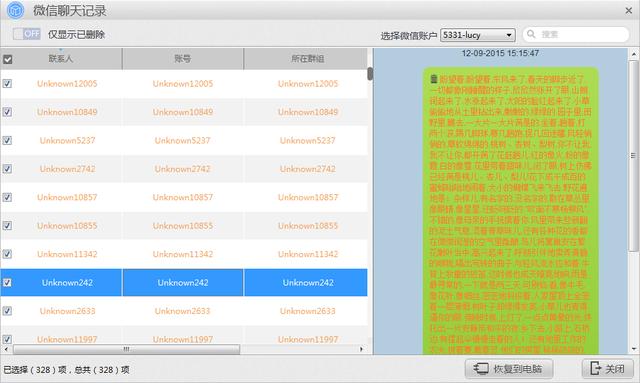Click Unknown242 in the 账号 column

click(x=183, y=283)
